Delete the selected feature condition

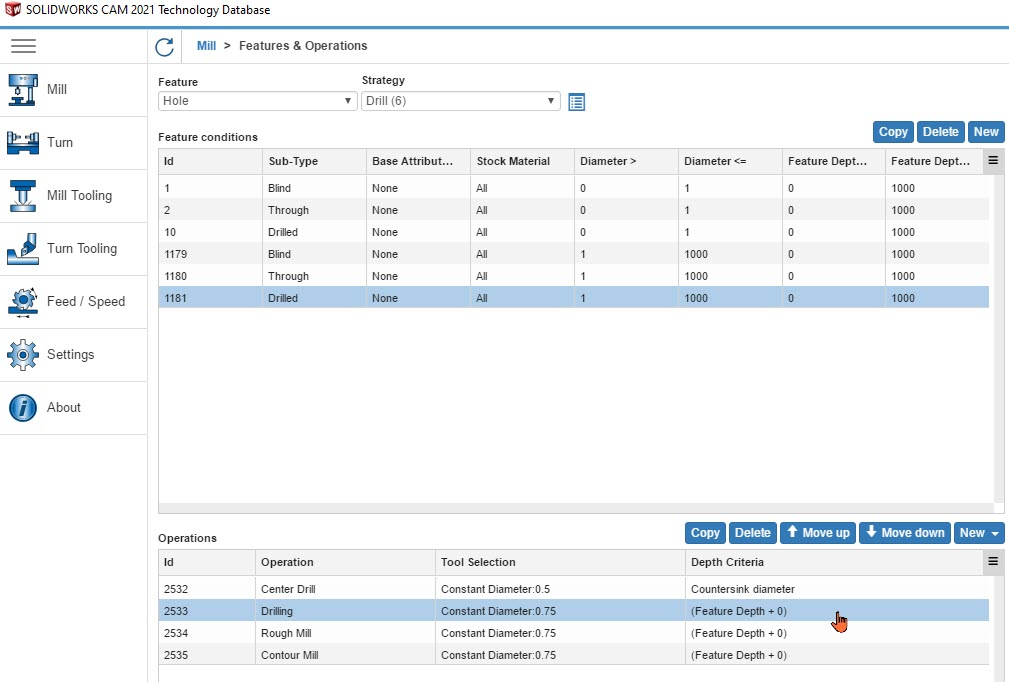point(940,132)
